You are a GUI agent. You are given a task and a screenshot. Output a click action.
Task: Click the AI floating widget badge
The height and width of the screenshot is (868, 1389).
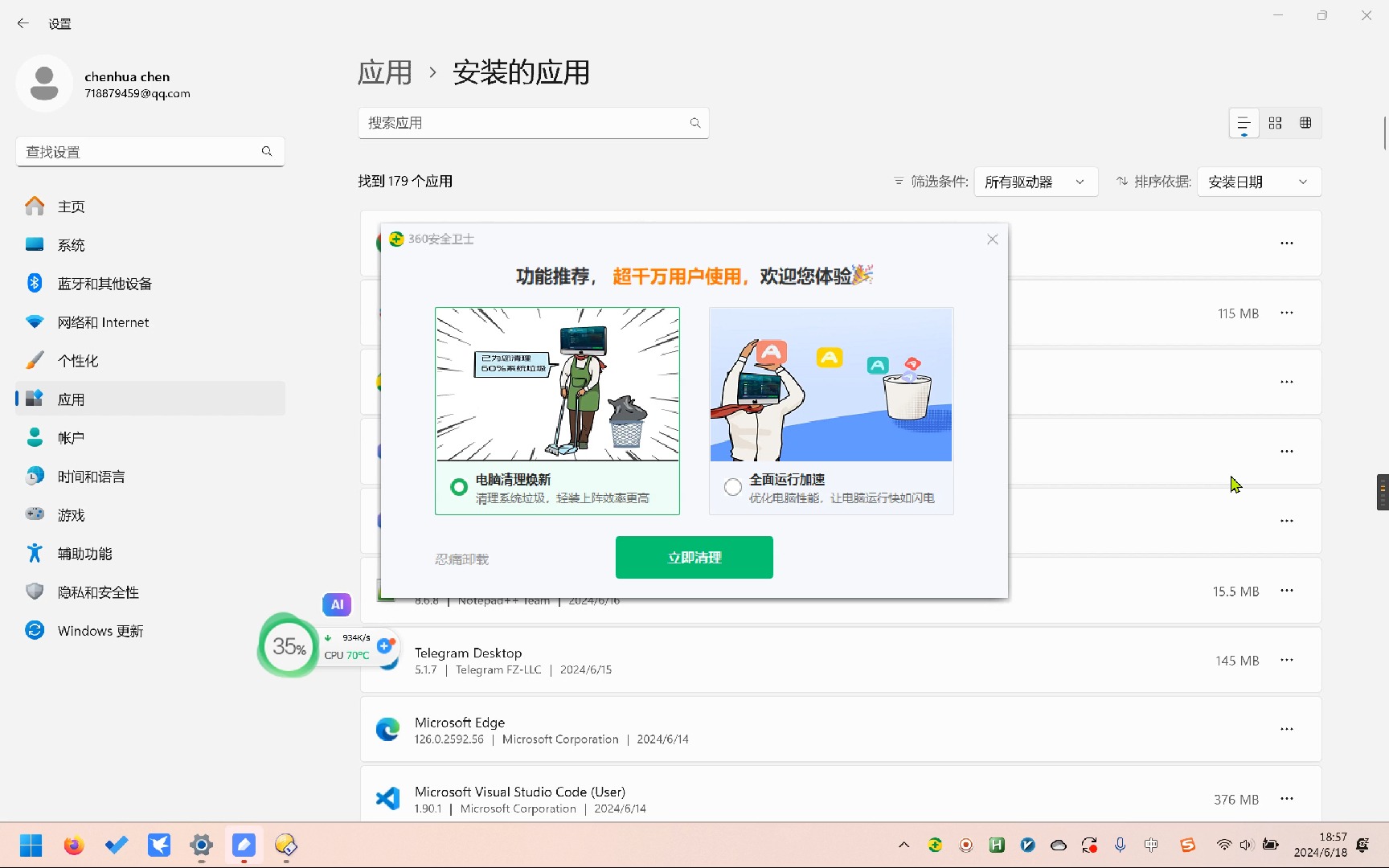click(337, 604)
